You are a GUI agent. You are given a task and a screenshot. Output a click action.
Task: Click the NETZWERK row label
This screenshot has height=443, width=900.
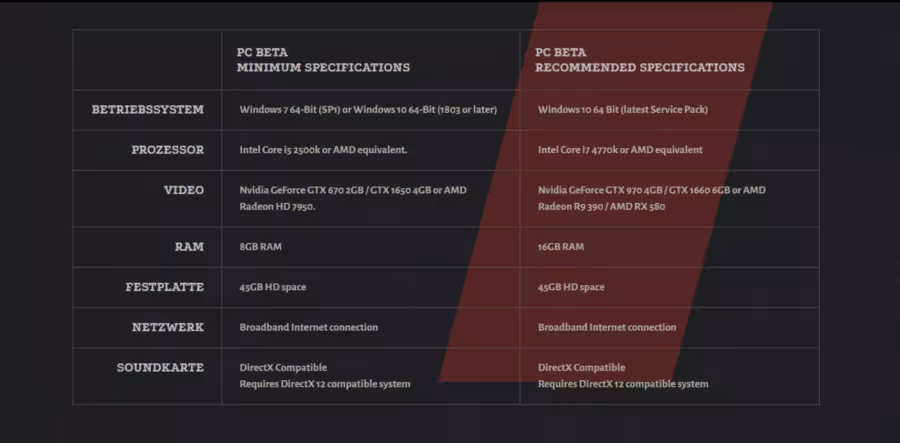point(168,327)
